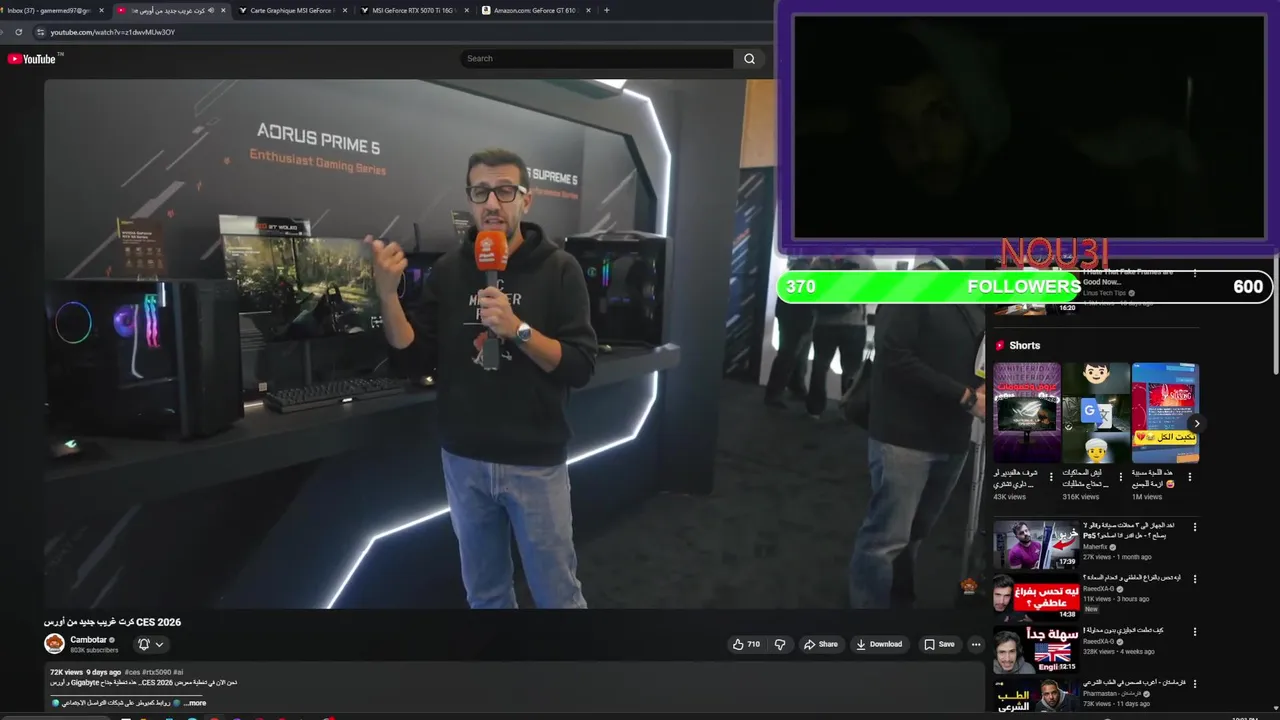Open the RaeedXA-G English 12:15 video thumbnail

(x=1036, y=650)
